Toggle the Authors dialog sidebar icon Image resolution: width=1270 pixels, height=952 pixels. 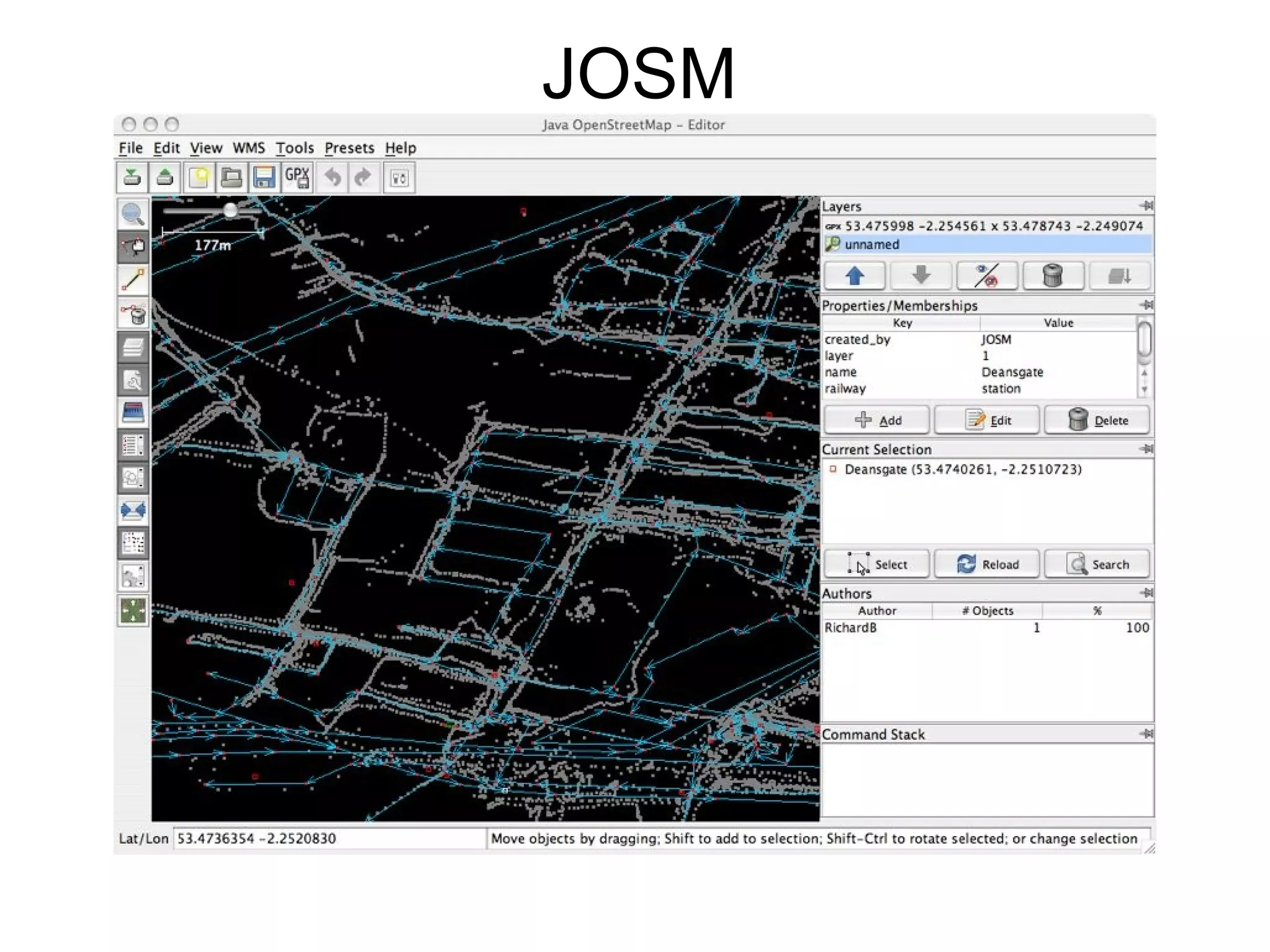point(133,478)
